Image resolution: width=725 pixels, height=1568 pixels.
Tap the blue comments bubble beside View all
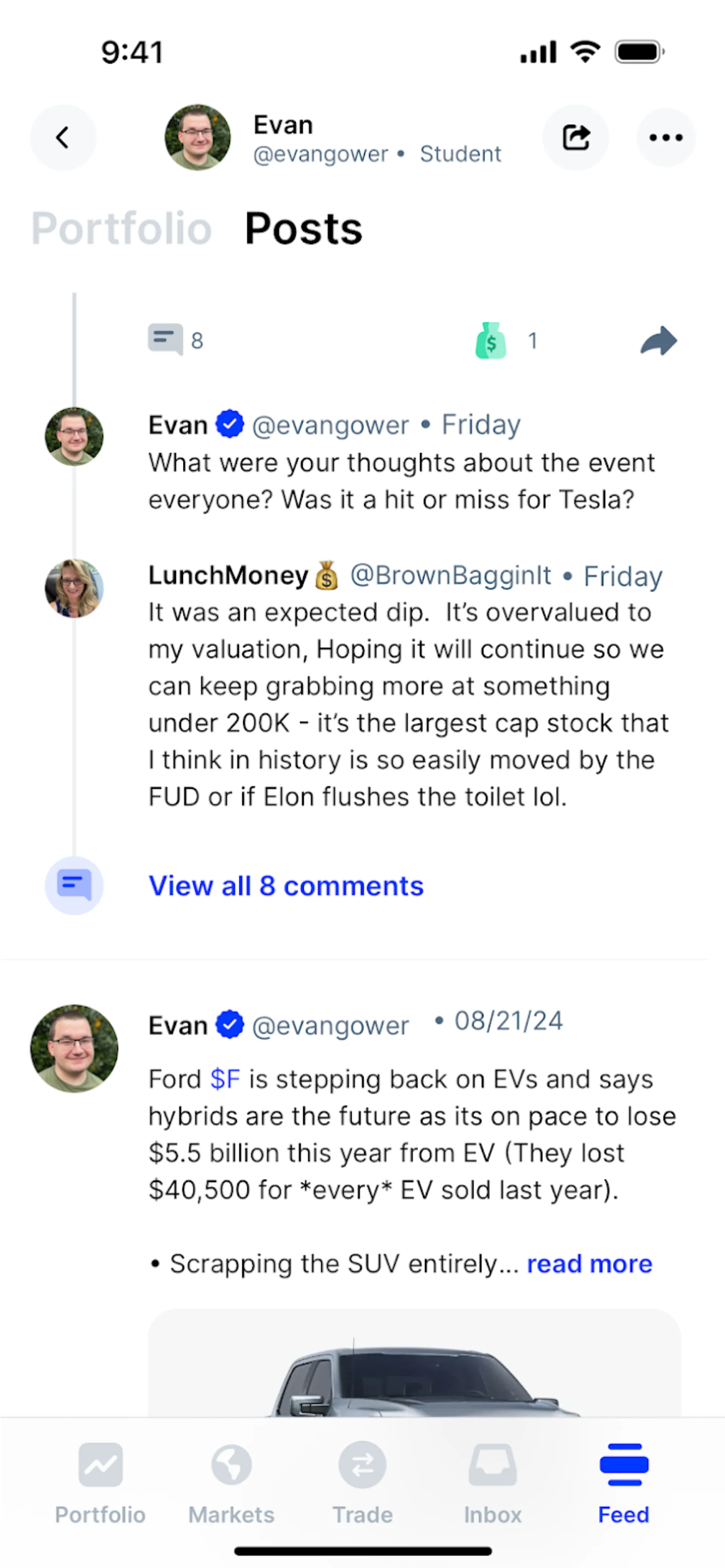click(74, 885)
